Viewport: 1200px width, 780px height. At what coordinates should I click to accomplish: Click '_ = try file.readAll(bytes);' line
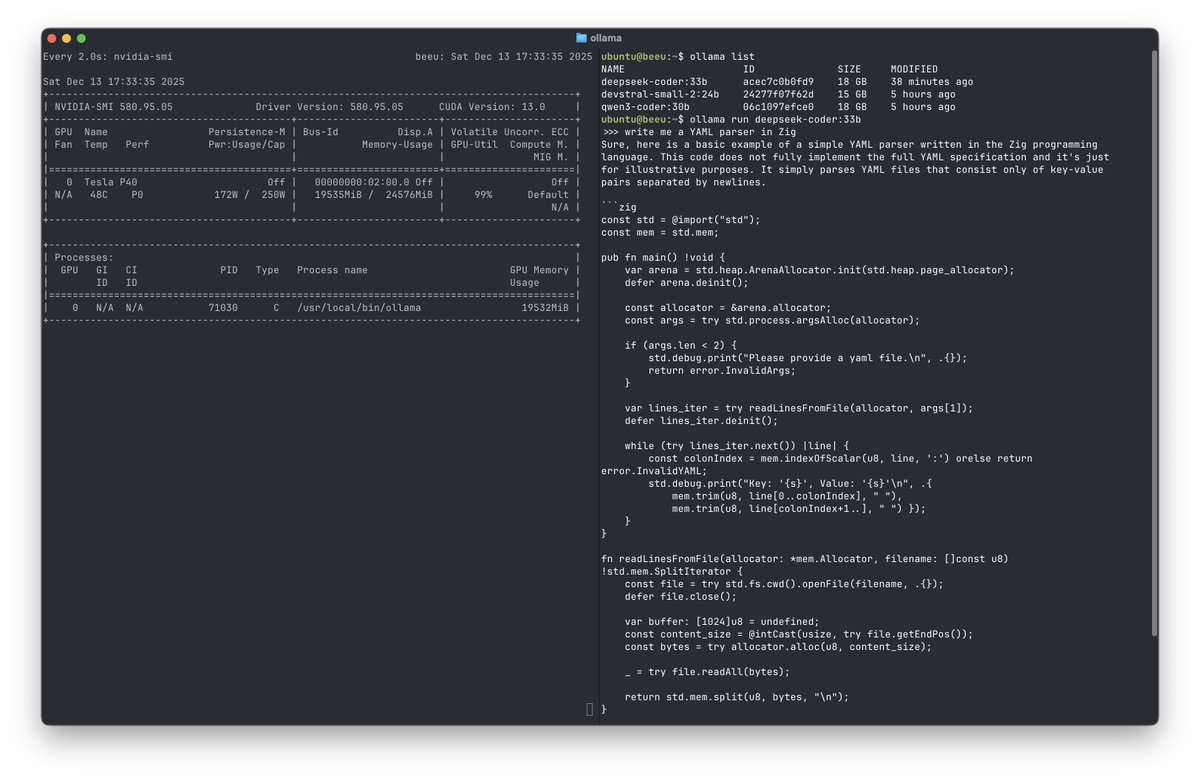[707, 671]
